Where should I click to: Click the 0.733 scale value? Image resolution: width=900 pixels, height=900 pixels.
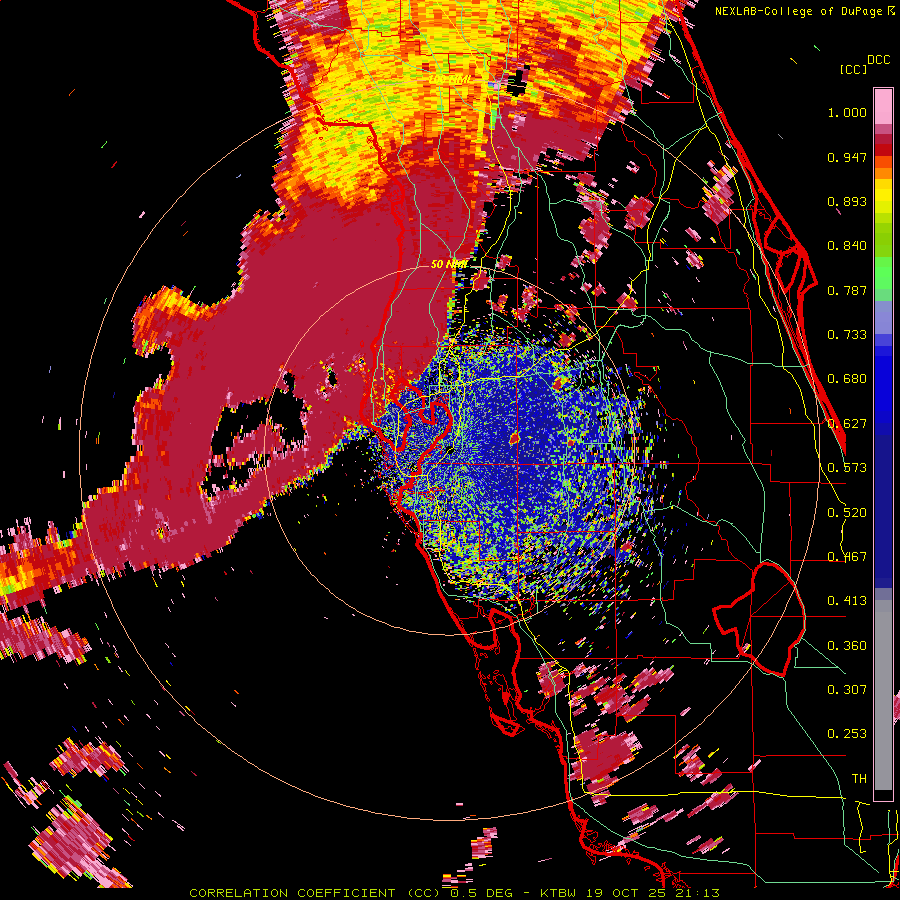tap(847, 335)
